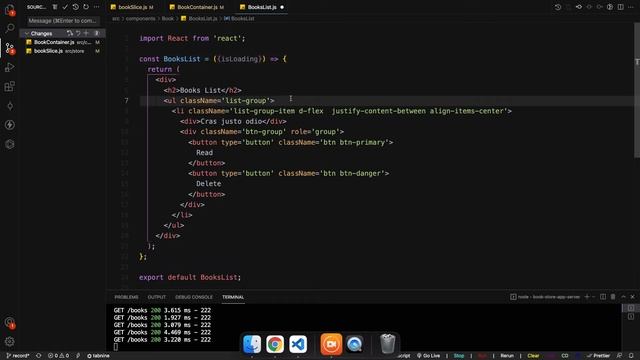Open bookSlice.js in the Changes list
Viewport: 640px width, 360px height.
click(62, 51)
